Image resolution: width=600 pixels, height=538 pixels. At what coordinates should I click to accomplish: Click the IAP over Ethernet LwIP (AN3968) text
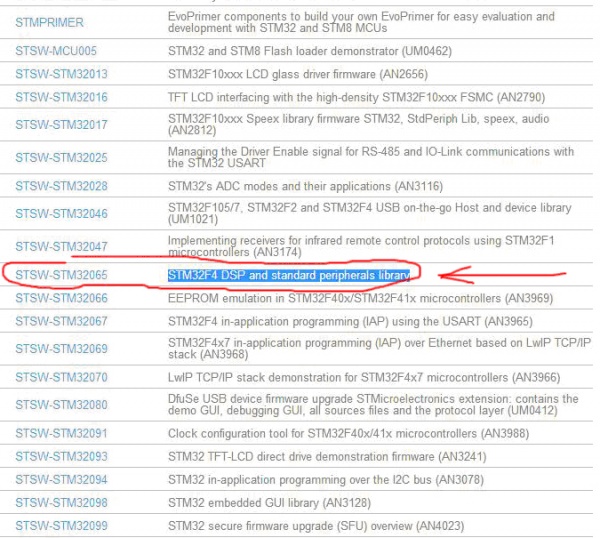[x=380, y=349]
